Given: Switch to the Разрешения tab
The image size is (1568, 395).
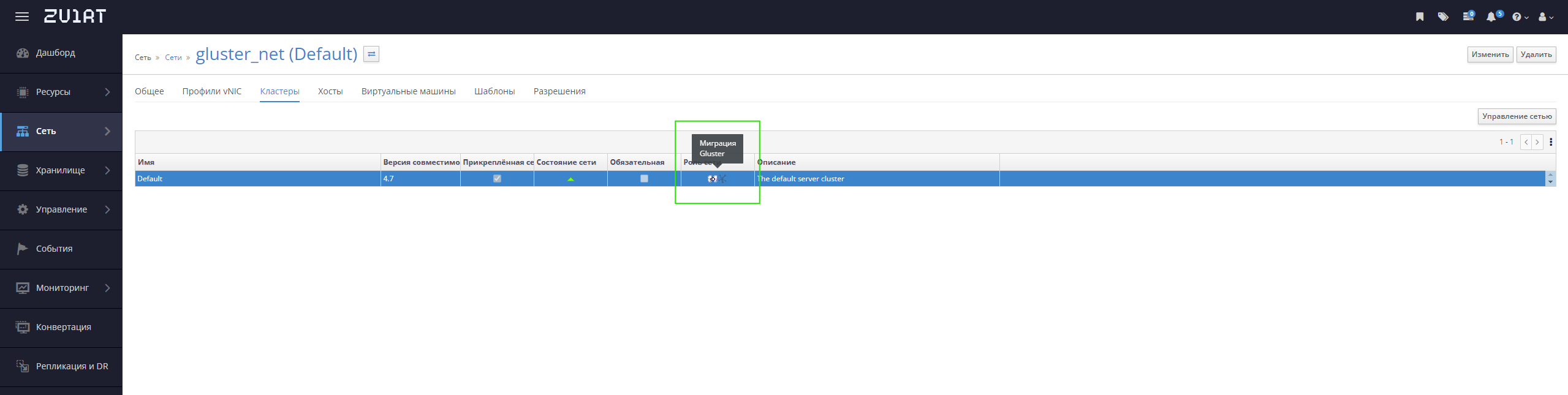Looking at the screenshot, I should 559,91.
